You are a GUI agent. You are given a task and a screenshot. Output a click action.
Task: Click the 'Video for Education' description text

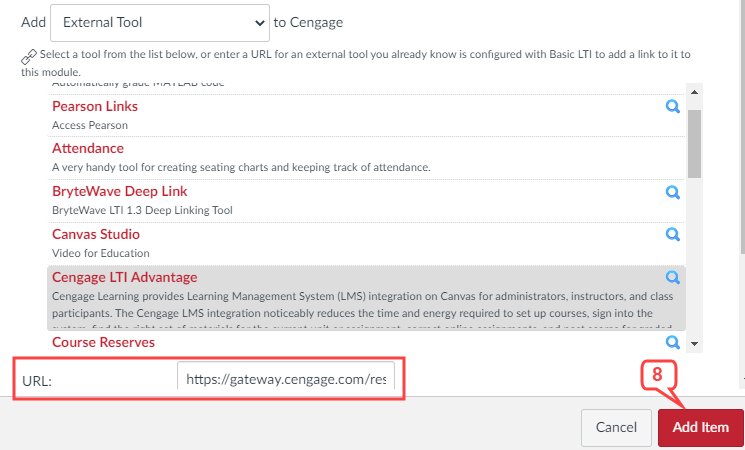(x=101, y=253)
